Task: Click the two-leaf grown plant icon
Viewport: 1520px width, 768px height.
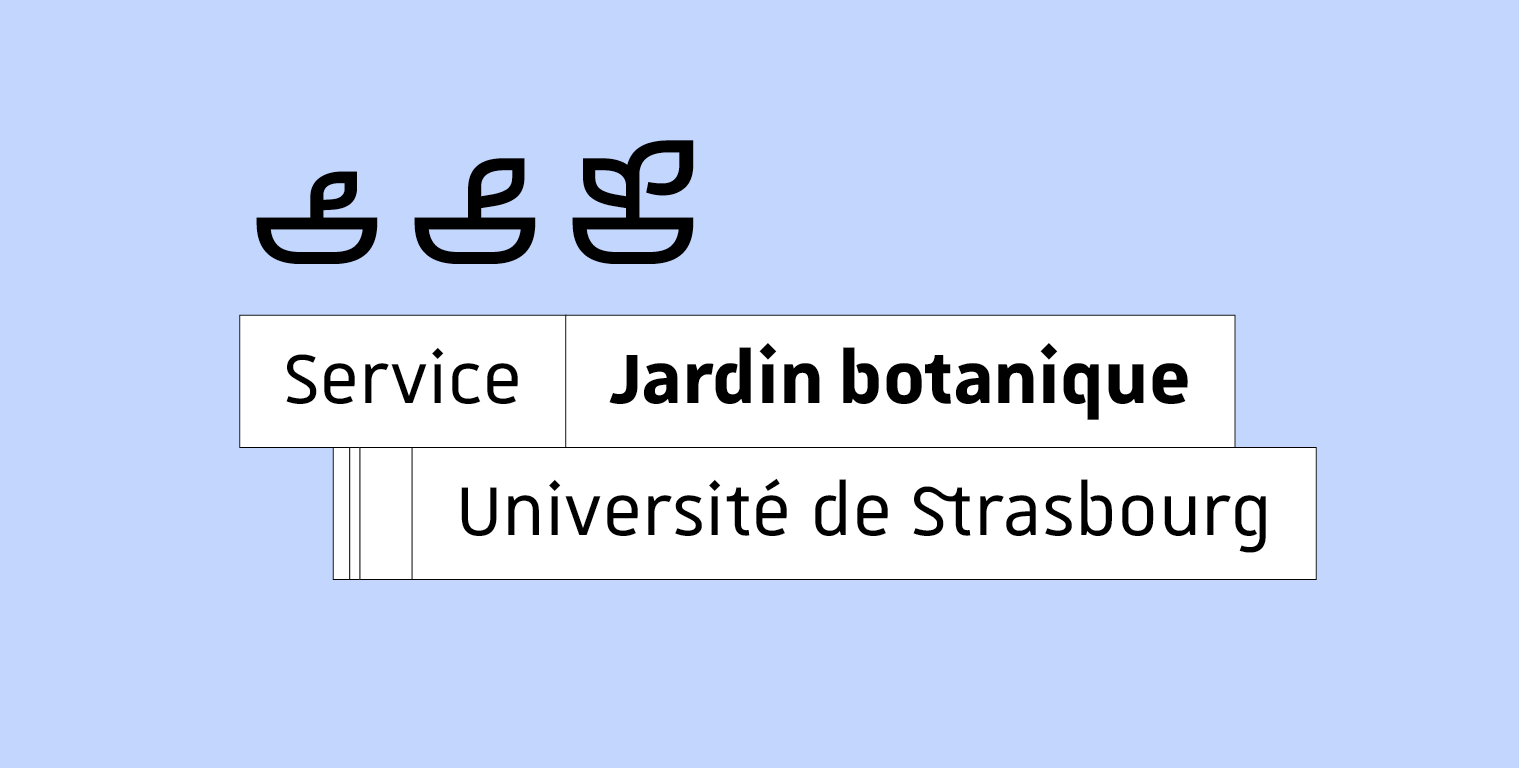Action: point(633,202)
